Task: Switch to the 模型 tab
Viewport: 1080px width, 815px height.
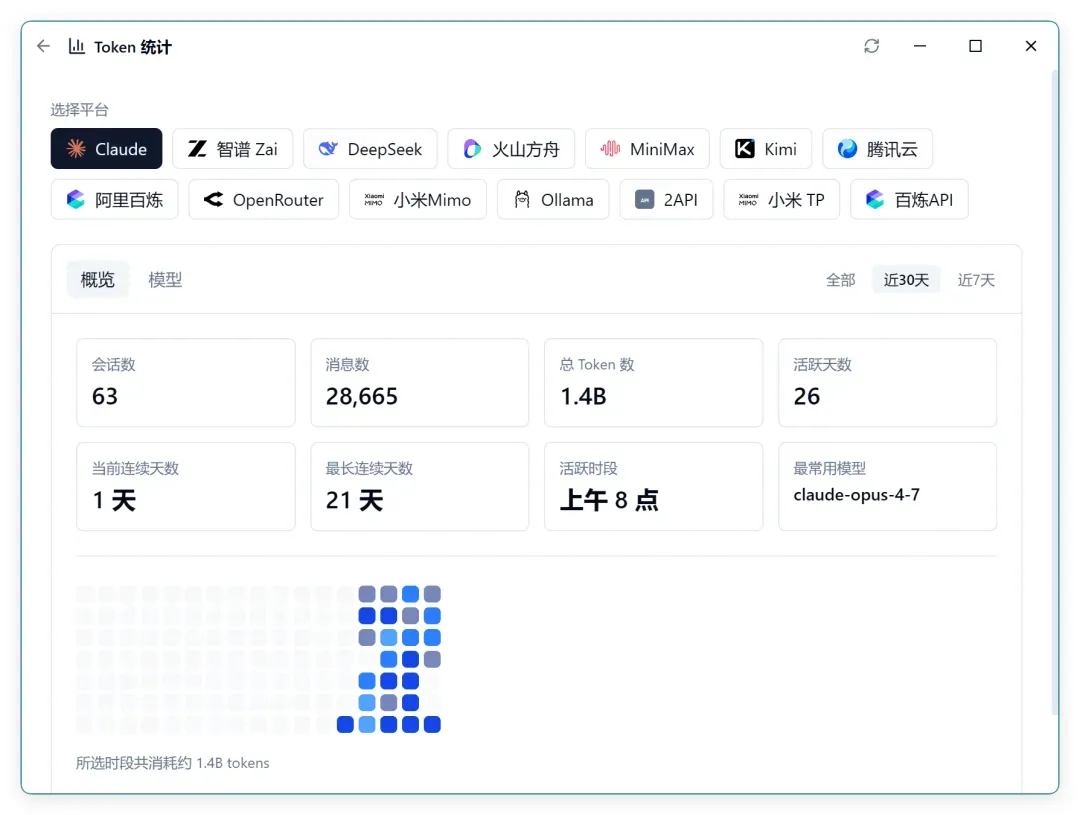Action: coord(165,280)
